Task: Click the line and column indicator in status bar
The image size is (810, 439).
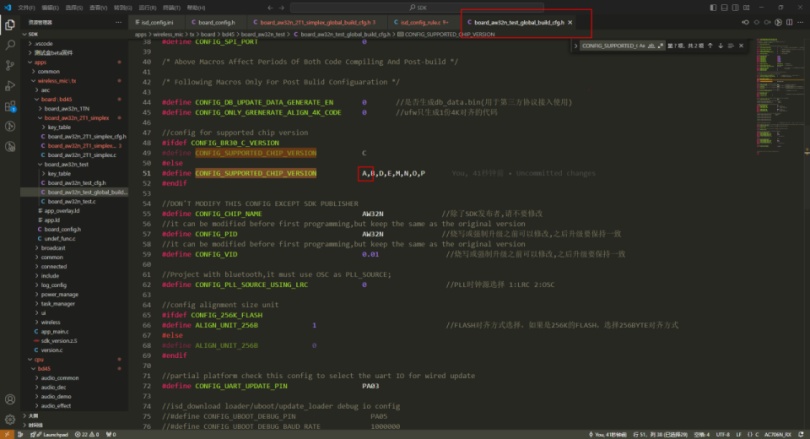Action: pos(660,434)
